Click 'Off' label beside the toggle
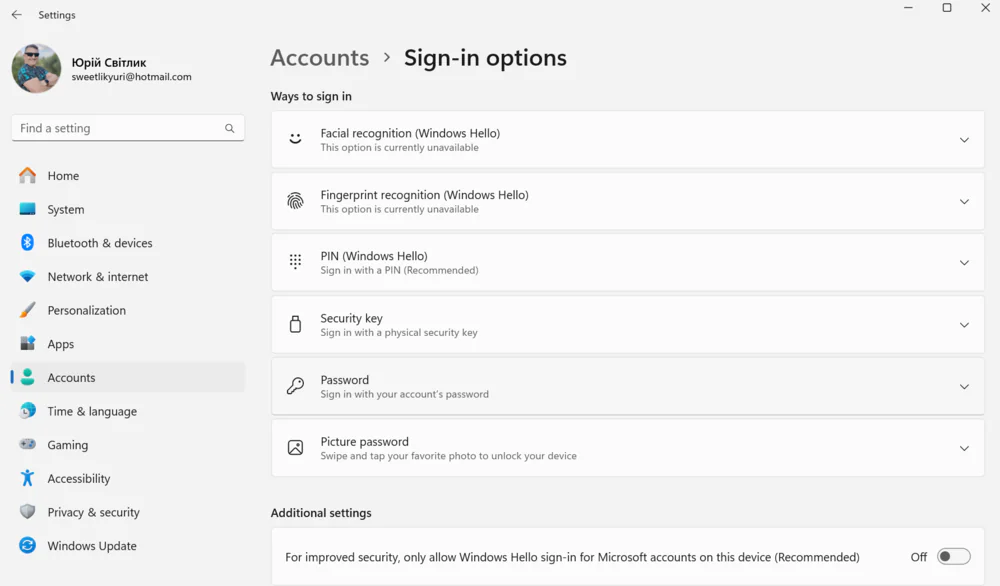Viewport: 1000px width, 586px height. (x=918, y=557)
